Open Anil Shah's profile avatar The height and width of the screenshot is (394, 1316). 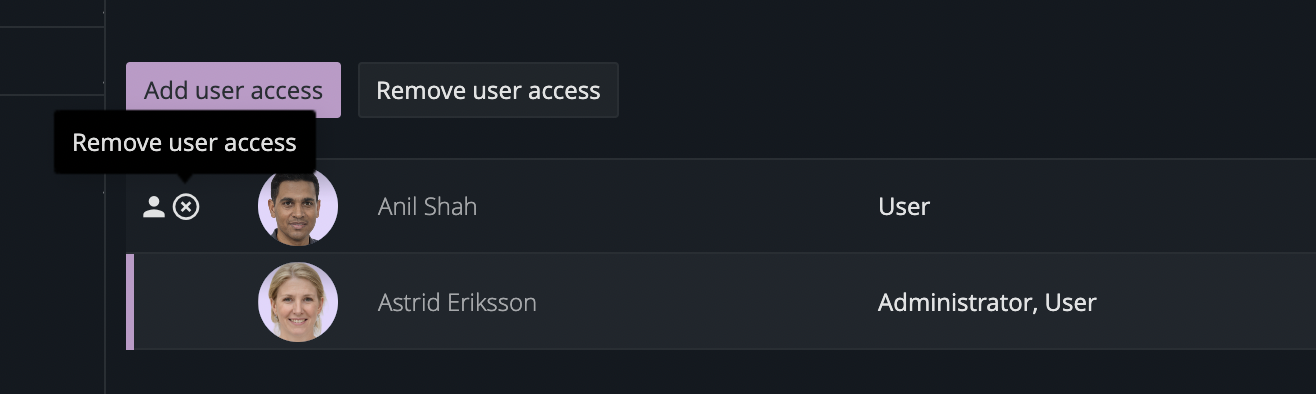click(298, 206)
